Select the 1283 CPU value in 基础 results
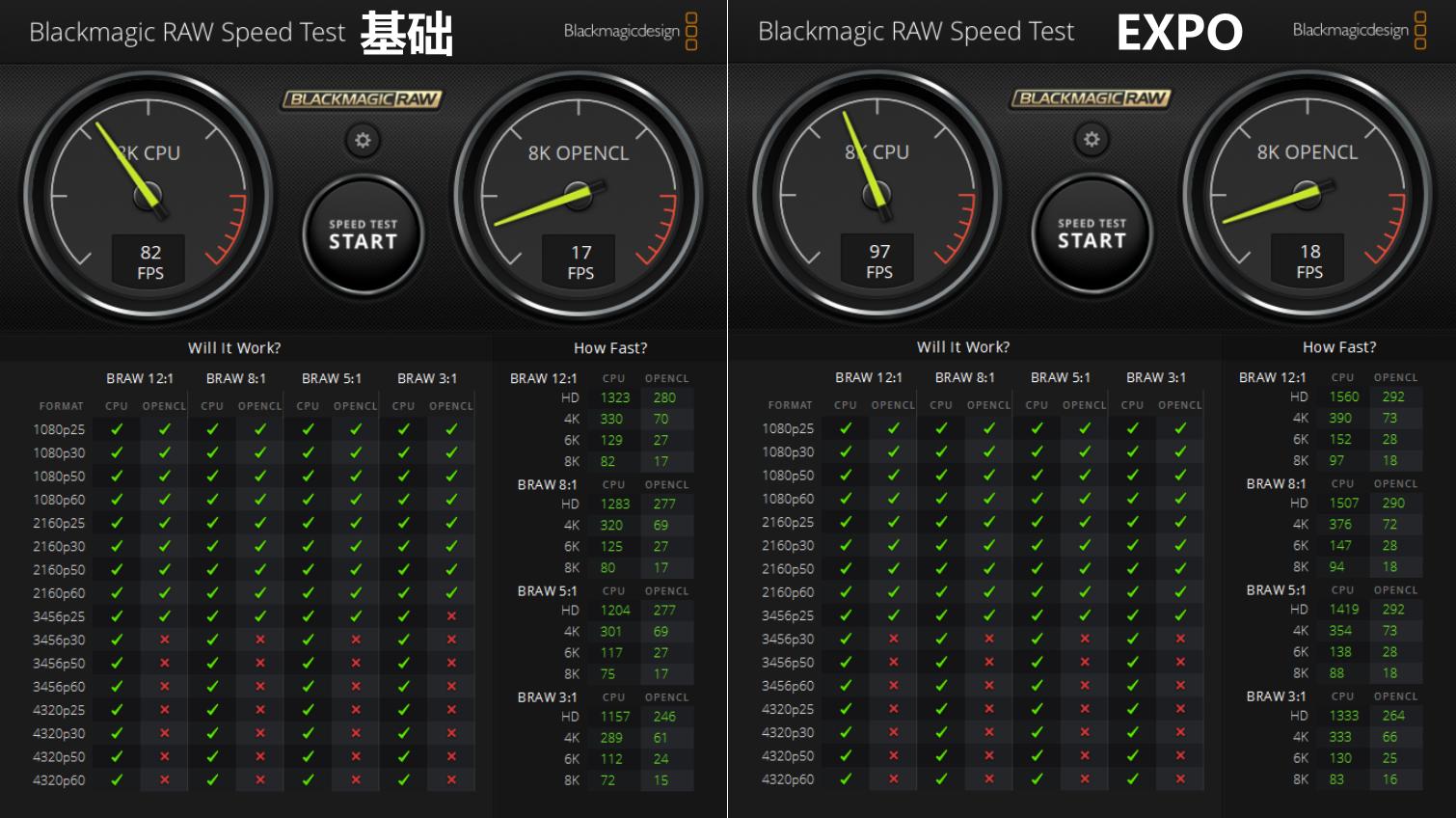Image resolution: width=1456 pixels, height=818 pixels. click(x=615, y=504)
